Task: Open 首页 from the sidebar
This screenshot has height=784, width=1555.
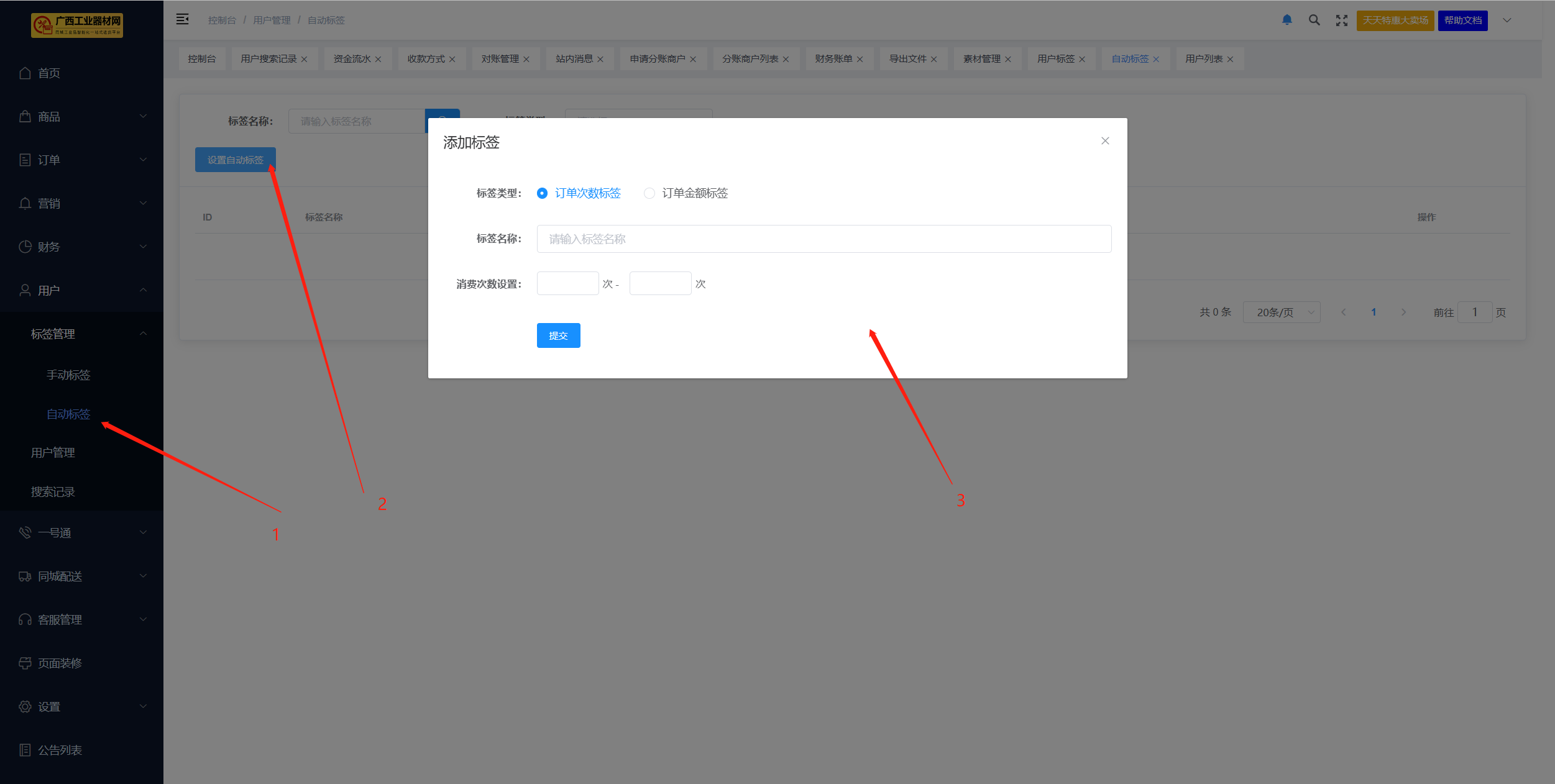Action: 48,73
